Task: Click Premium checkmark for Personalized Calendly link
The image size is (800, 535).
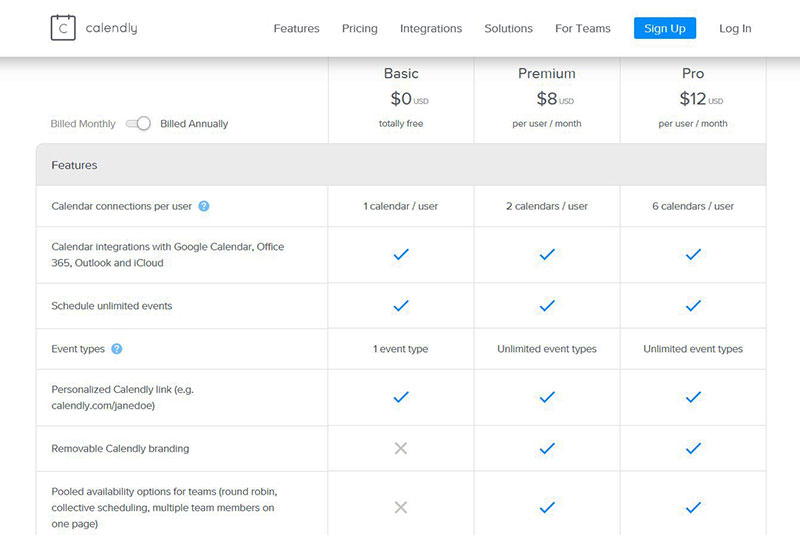Action: pos(547,397)
